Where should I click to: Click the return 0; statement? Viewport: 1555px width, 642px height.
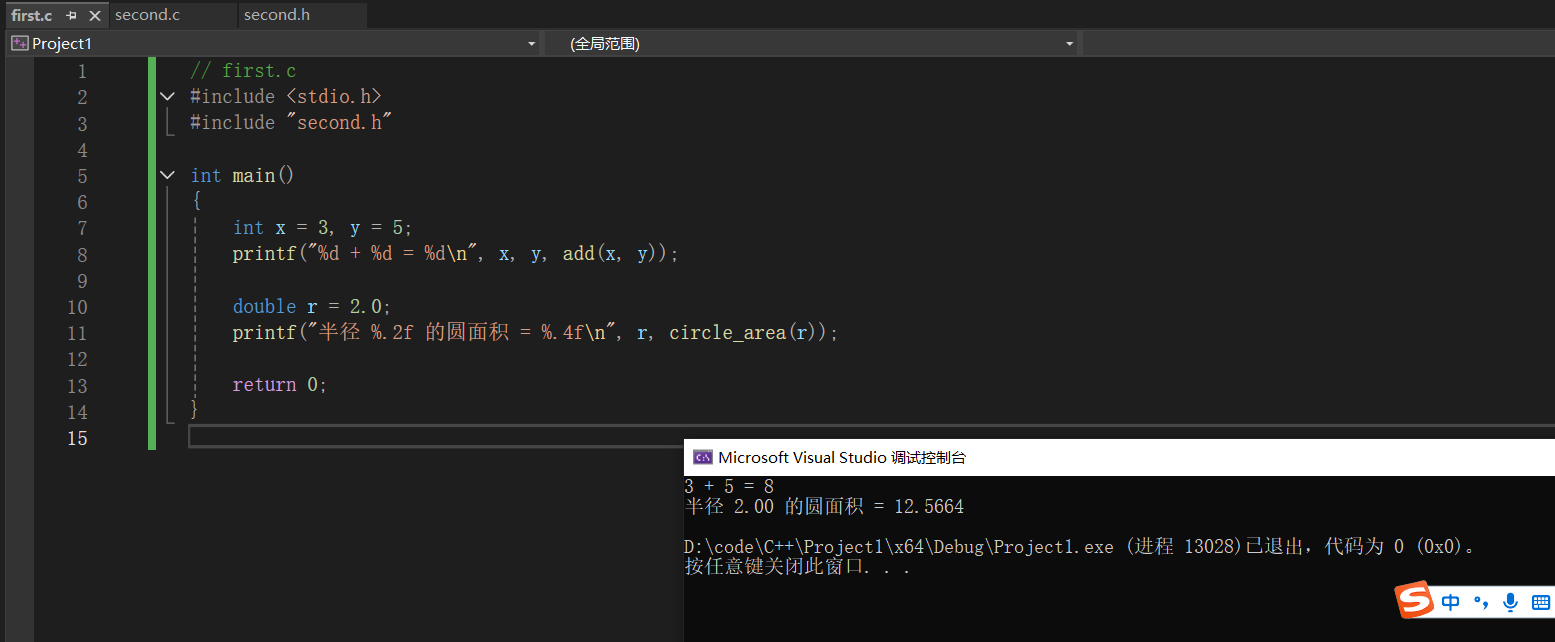coord(280,385)
